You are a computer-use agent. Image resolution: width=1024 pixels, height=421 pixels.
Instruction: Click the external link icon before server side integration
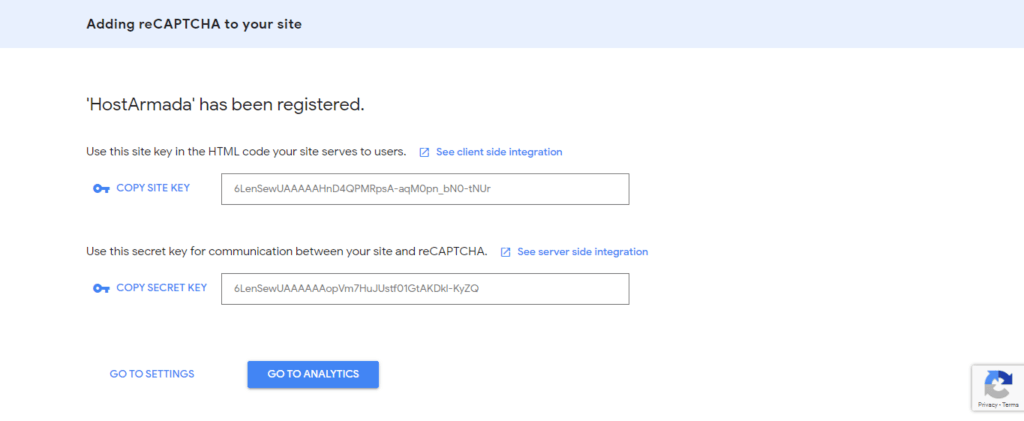coord(505,252)
